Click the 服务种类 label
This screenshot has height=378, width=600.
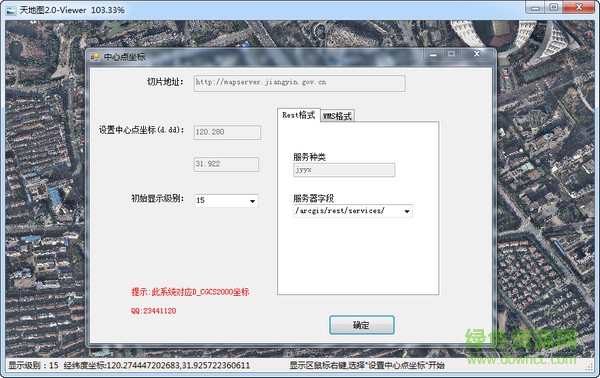pyautogui.click(x=309, y=156)
